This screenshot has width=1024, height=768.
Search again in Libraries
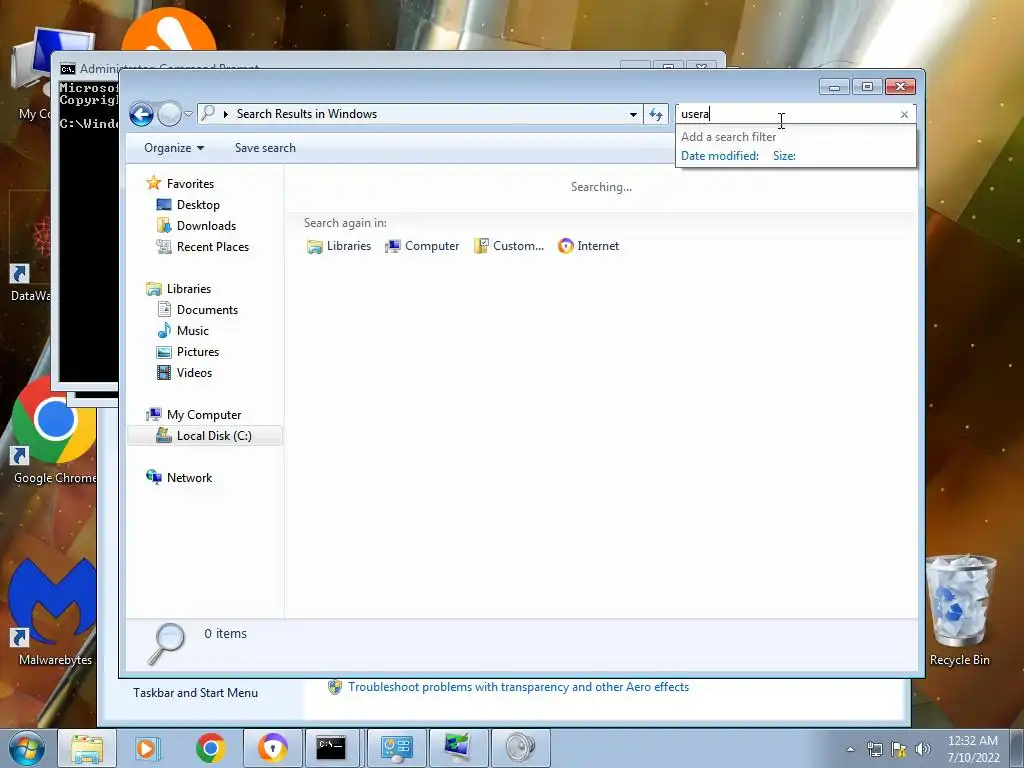339,246
